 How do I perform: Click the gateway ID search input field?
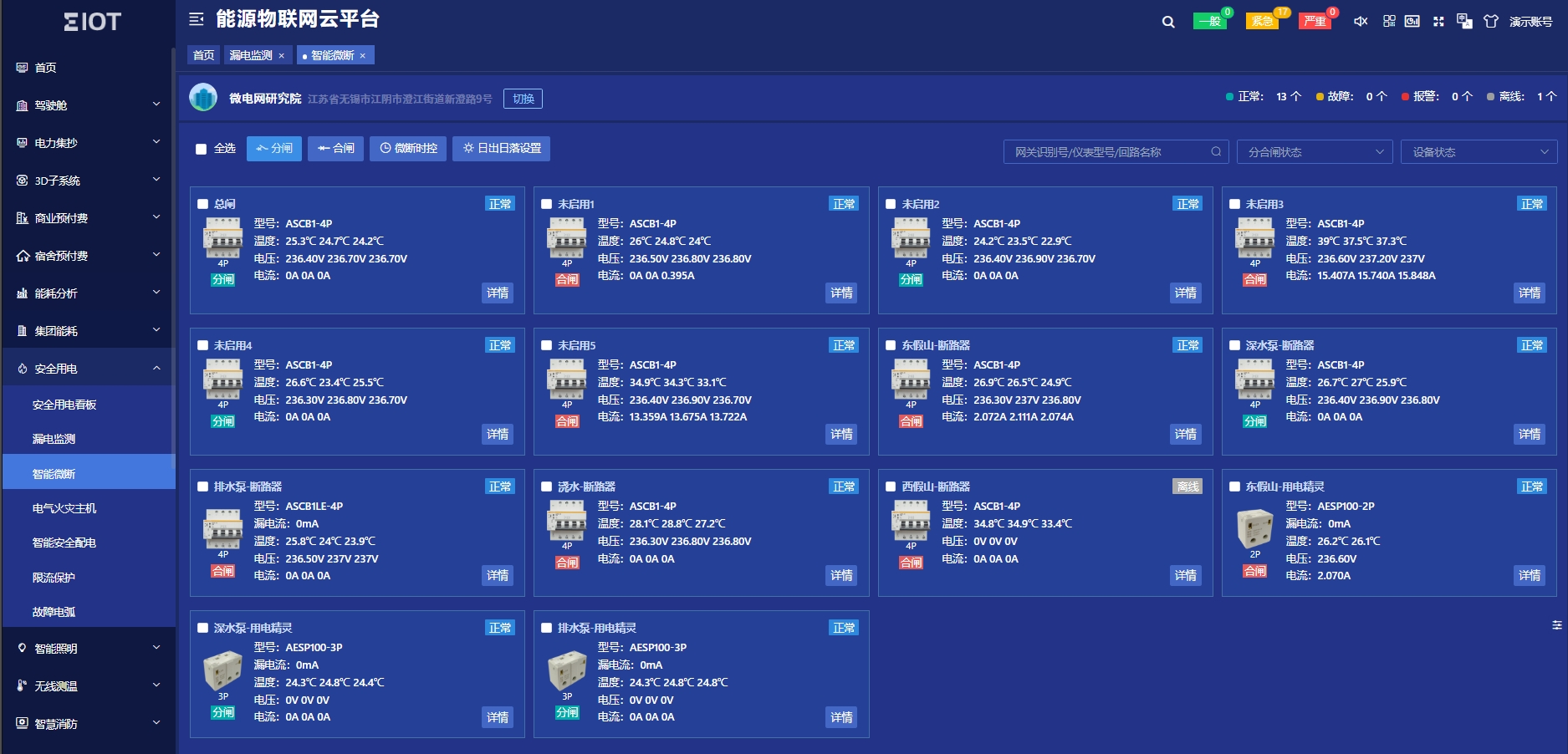tap(1108, 152)
